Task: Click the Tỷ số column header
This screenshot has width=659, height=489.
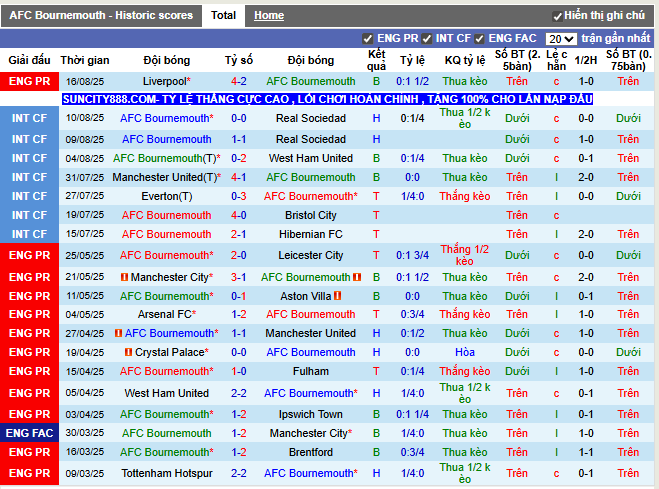Action: 239,60
